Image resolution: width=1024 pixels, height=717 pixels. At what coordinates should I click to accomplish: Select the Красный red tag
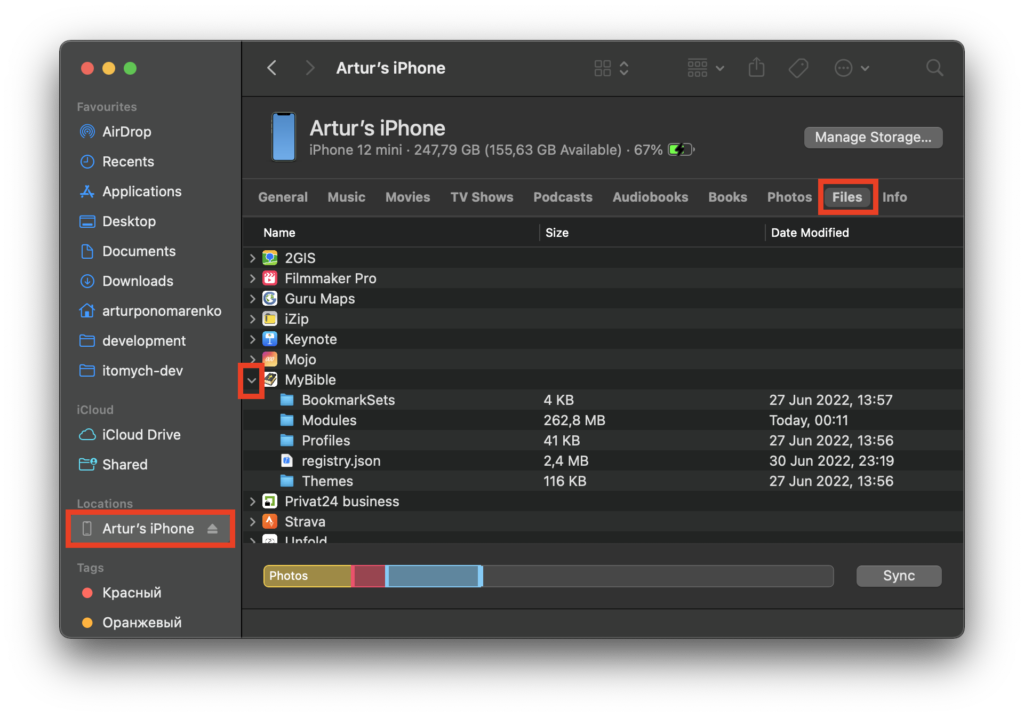[131, 593]
